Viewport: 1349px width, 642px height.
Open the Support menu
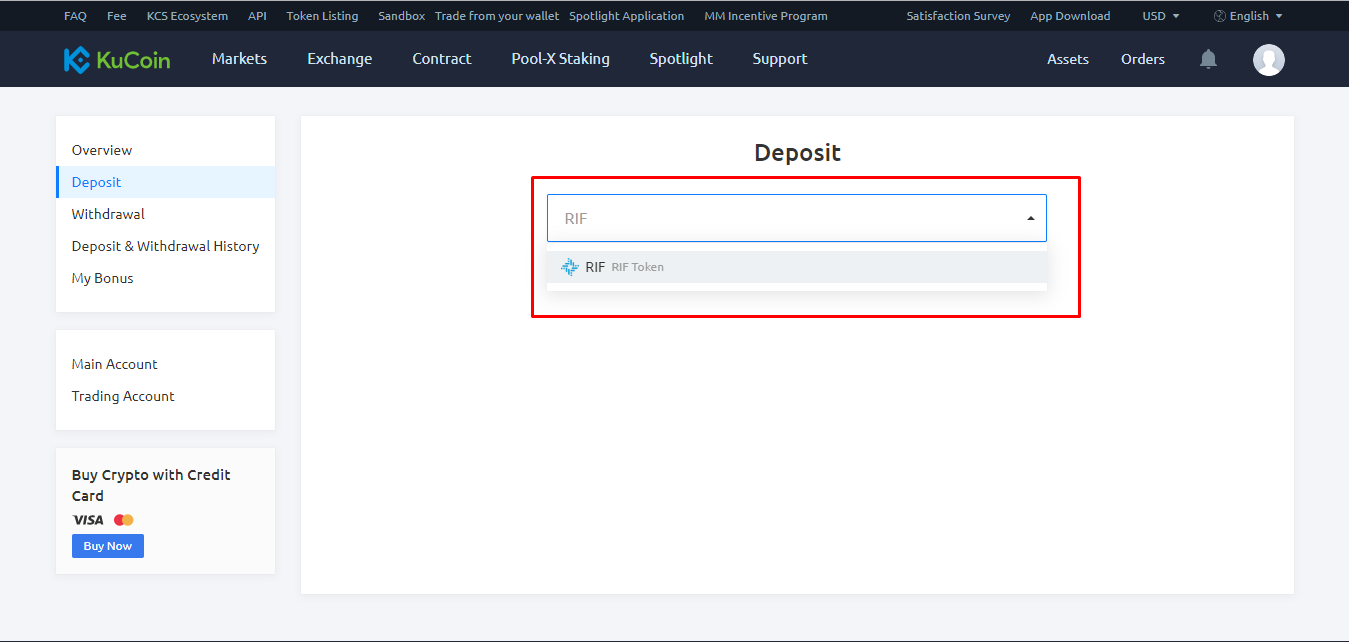tap(779, 59)
